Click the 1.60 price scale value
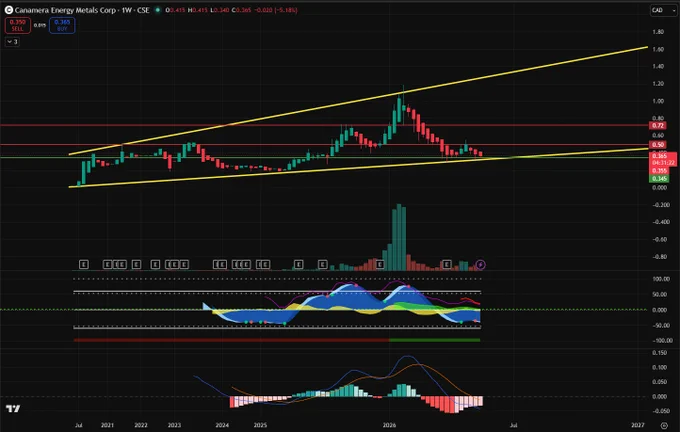 coord(658,49)
